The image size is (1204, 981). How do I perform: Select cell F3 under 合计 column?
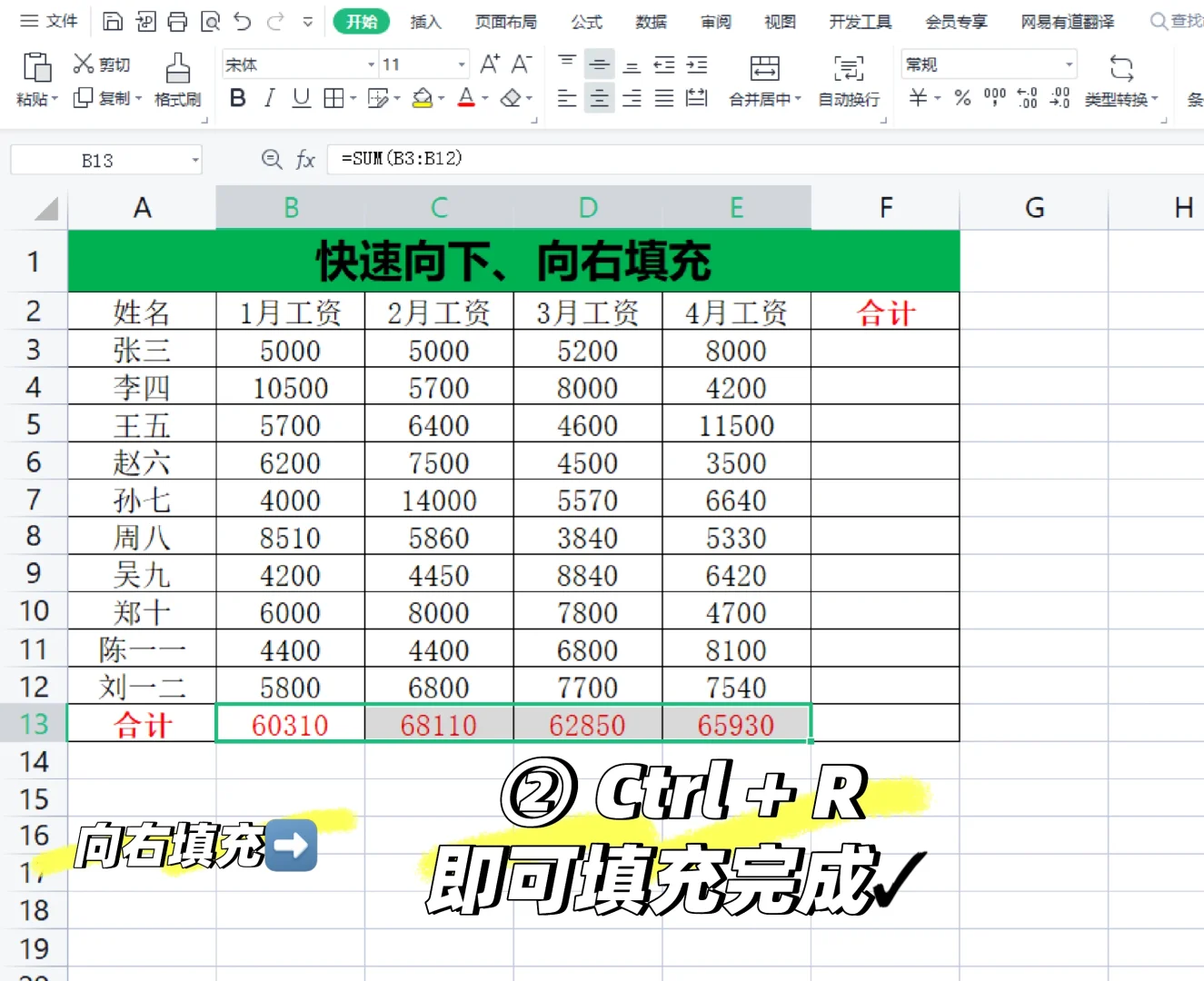885,350
